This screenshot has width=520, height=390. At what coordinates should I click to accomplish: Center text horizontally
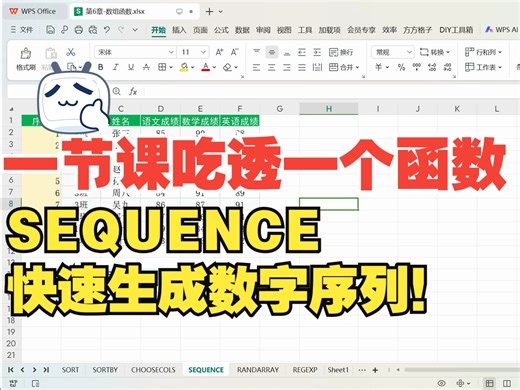[x=272, y=68]
